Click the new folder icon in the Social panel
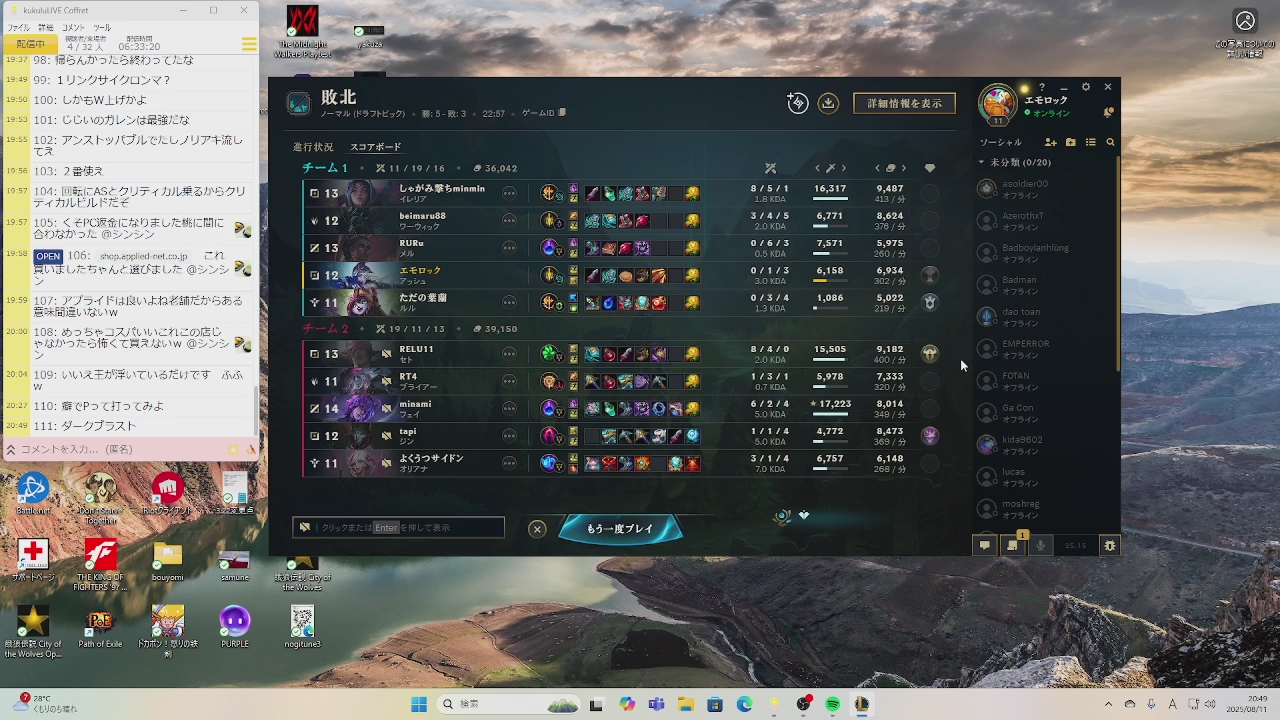Screen dimensions: 1280x720 tap(1070, 142)
